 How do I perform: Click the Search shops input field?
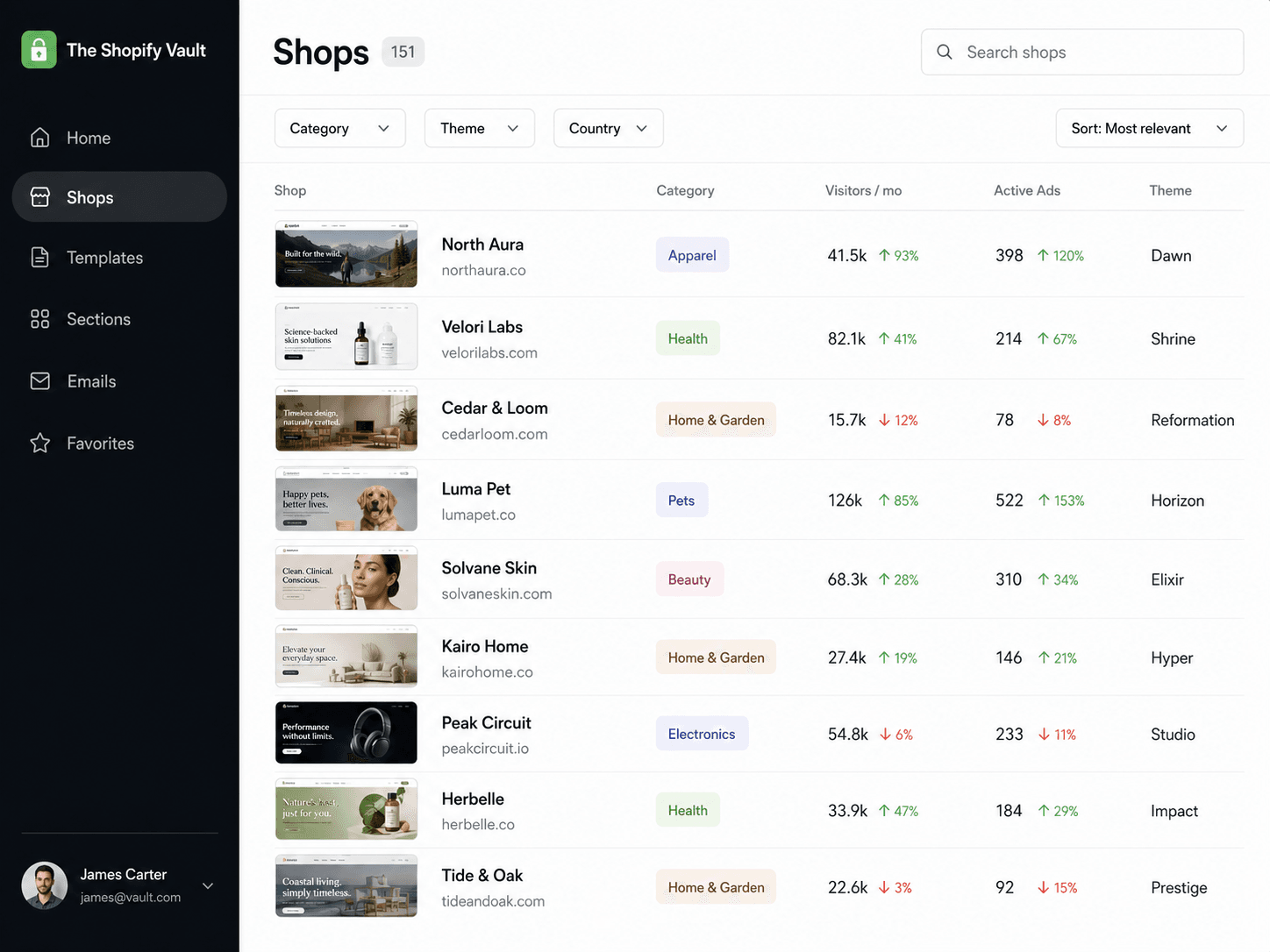coord(1082,52)
